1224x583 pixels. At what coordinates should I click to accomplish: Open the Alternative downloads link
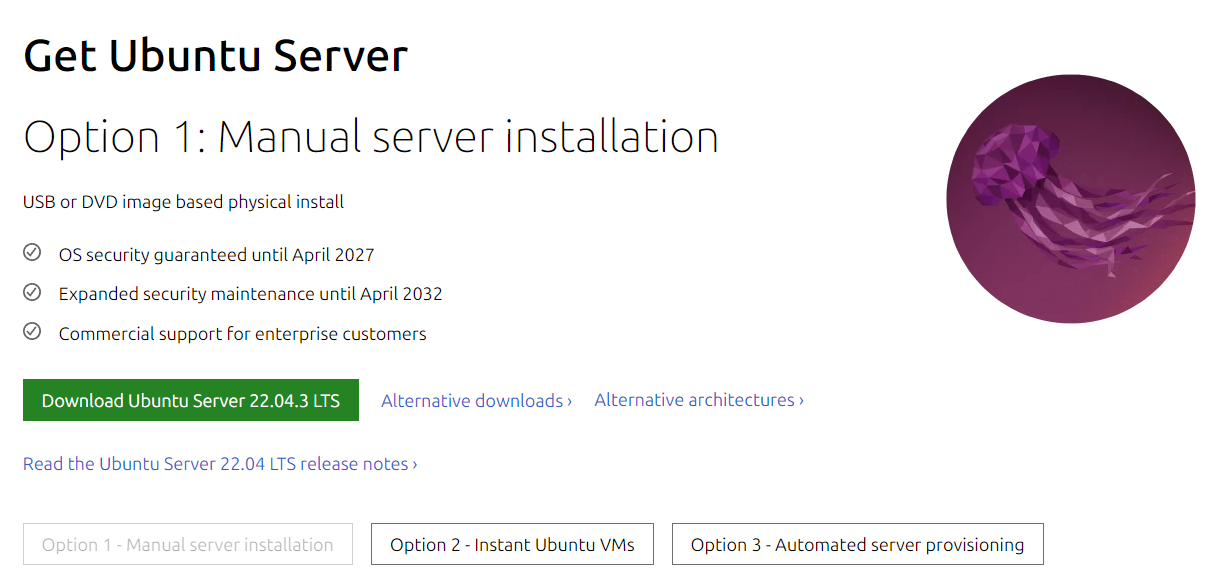click(477, 401)
